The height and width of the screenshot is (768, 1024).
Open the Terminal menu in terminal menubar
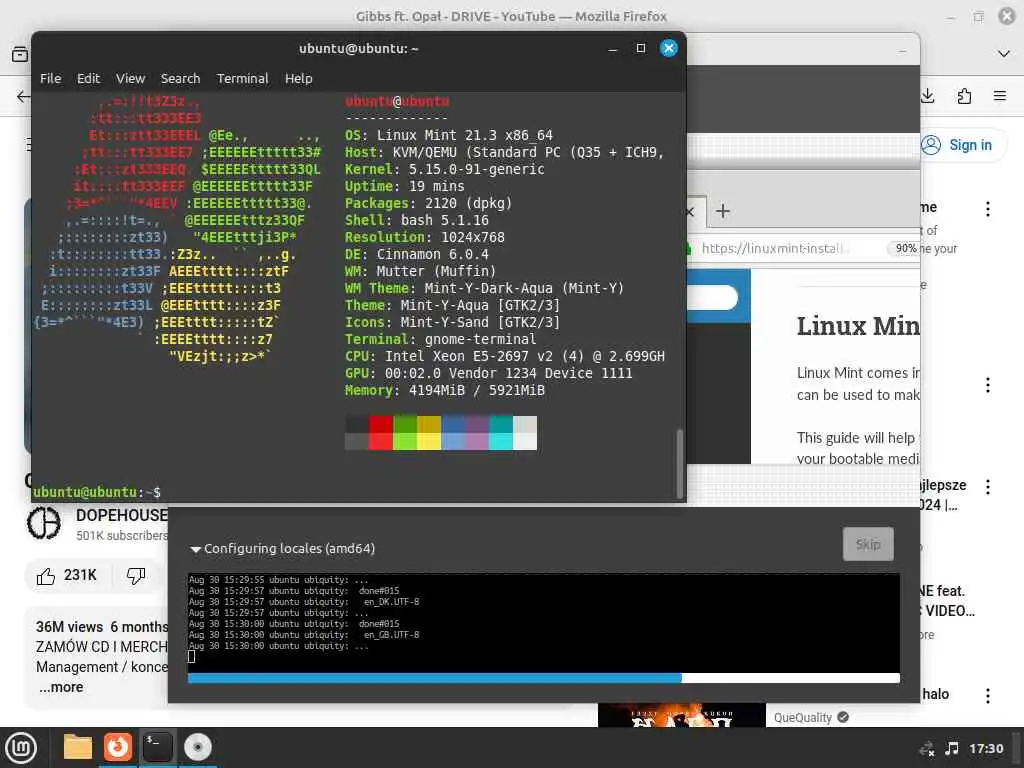(242, 78)
